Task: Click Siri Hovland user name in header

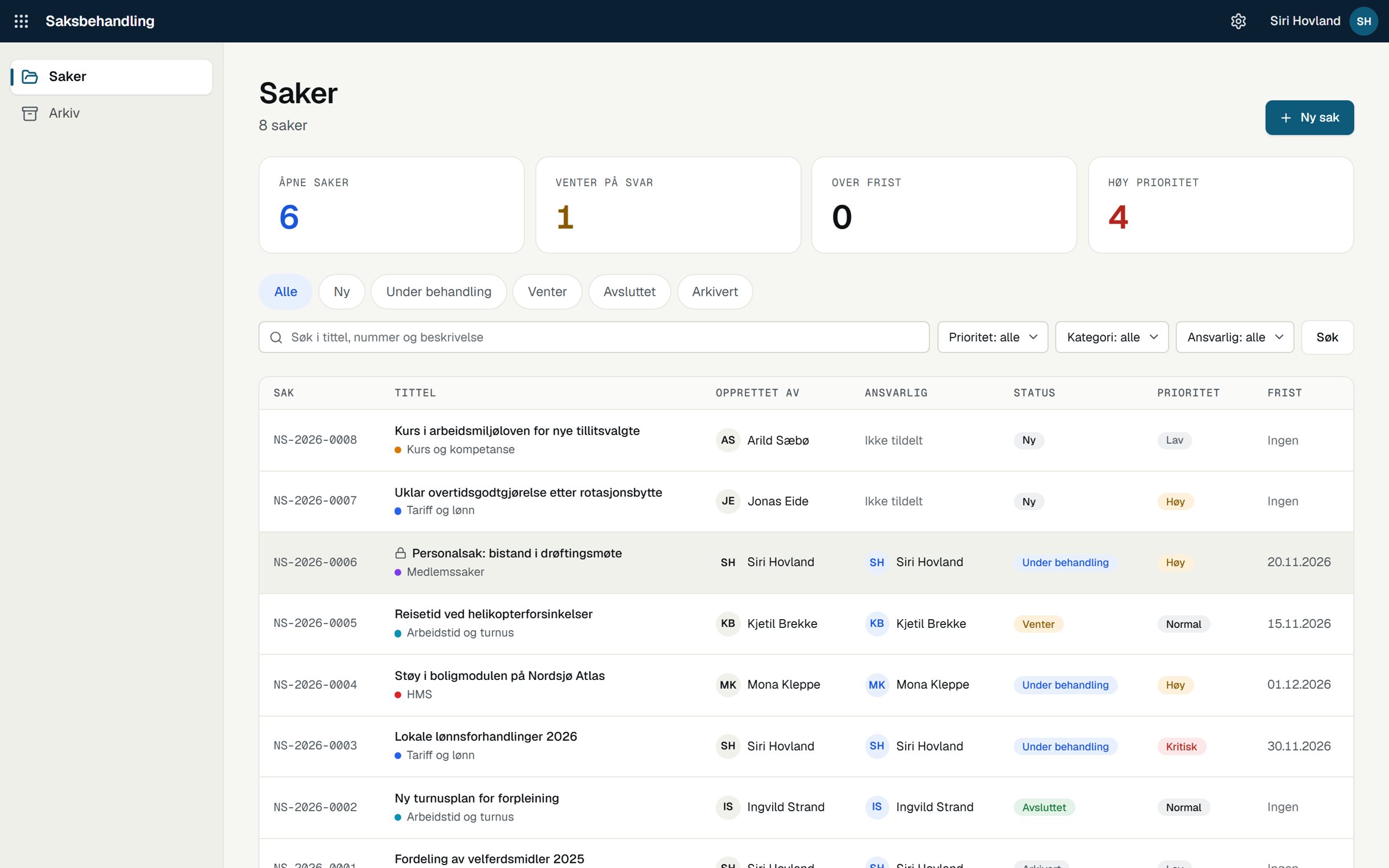Action: pyautogui.click(x=1305, y=21)
